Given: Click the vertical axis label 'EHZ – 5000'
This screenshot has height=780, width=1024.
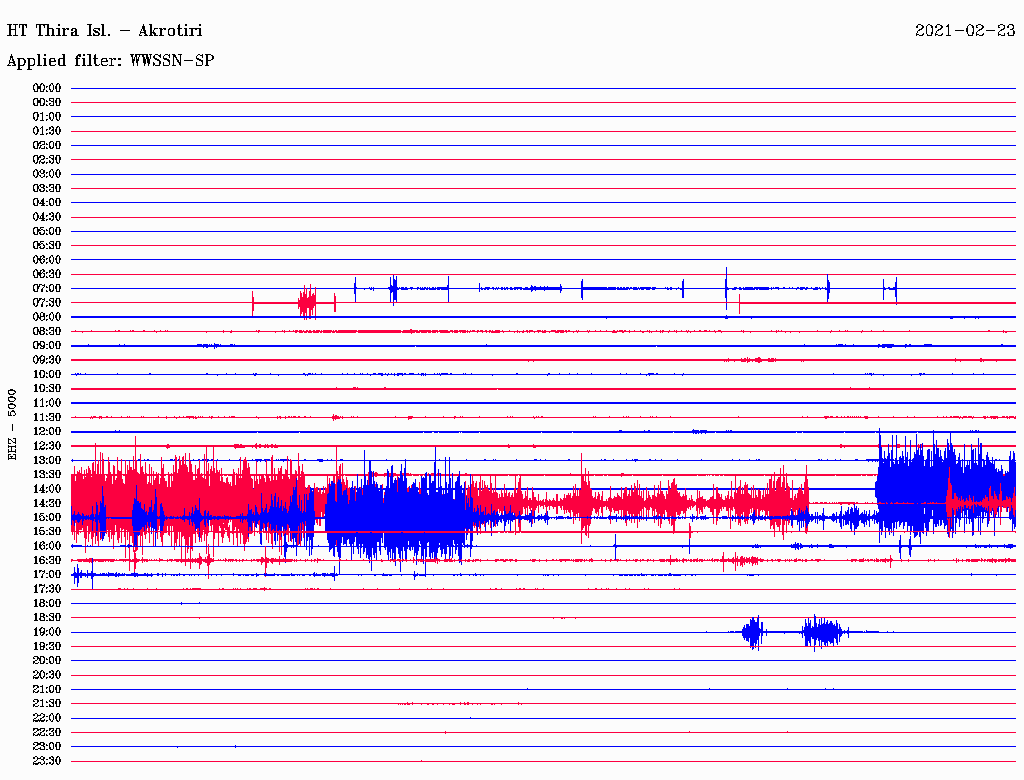Looking at the screenshot, I should (x=12, y=425).
